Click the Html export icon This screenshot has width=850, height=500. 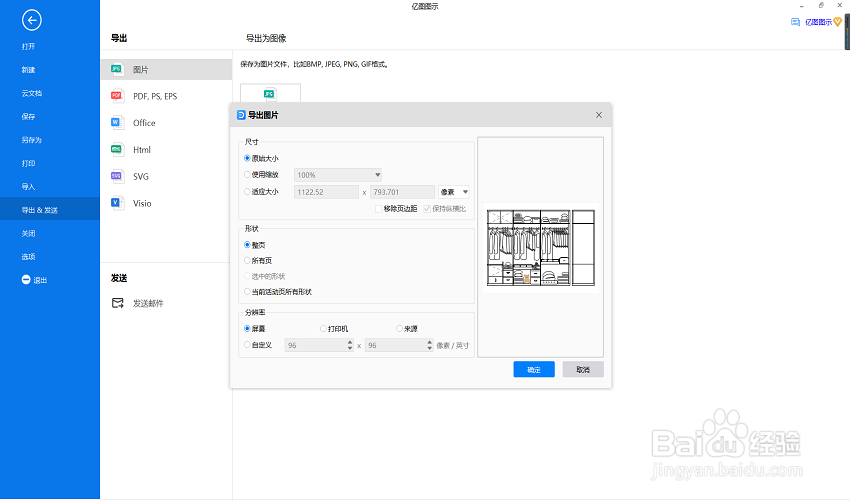116,150
